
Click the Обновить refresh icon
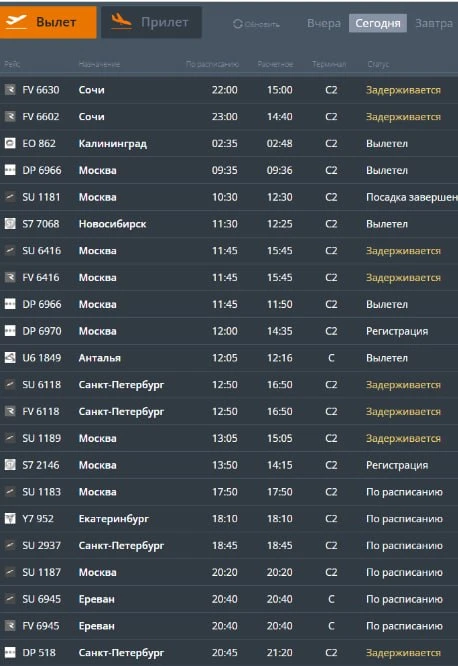pos(237,24)
